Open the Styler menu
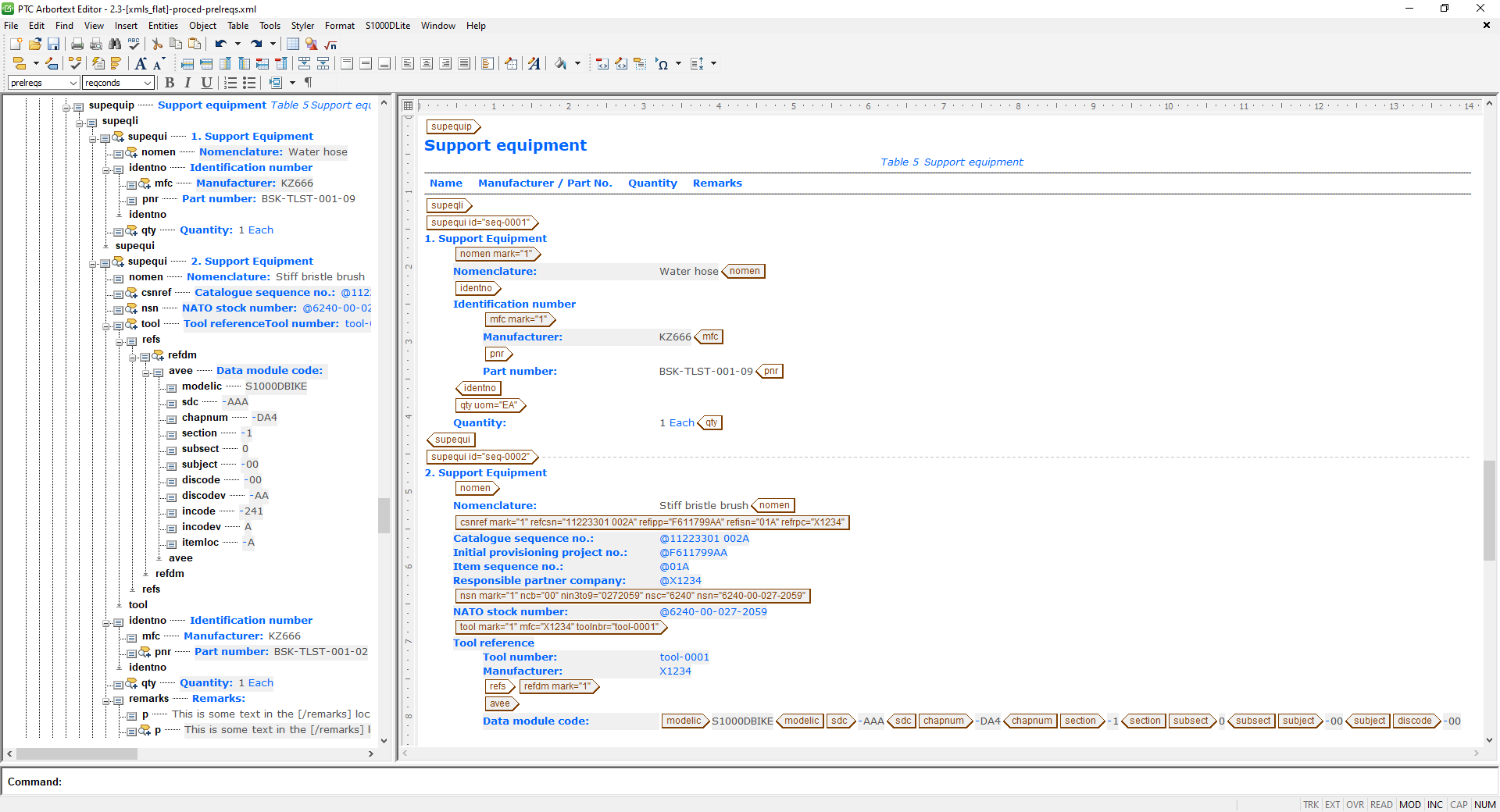Screen dimensions: 1500x812 tap(302, 26)
